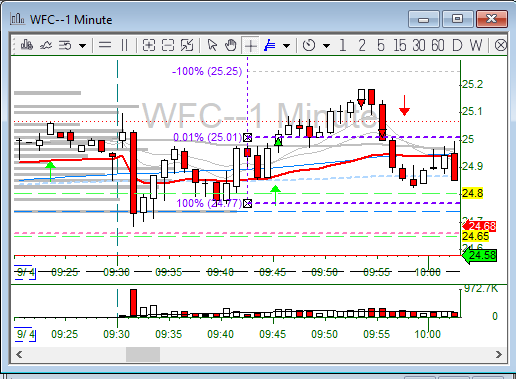Click the Fibonacci 0.01% (25.01) handle box
The image size is (516, 379).
[x=247, y=137]
